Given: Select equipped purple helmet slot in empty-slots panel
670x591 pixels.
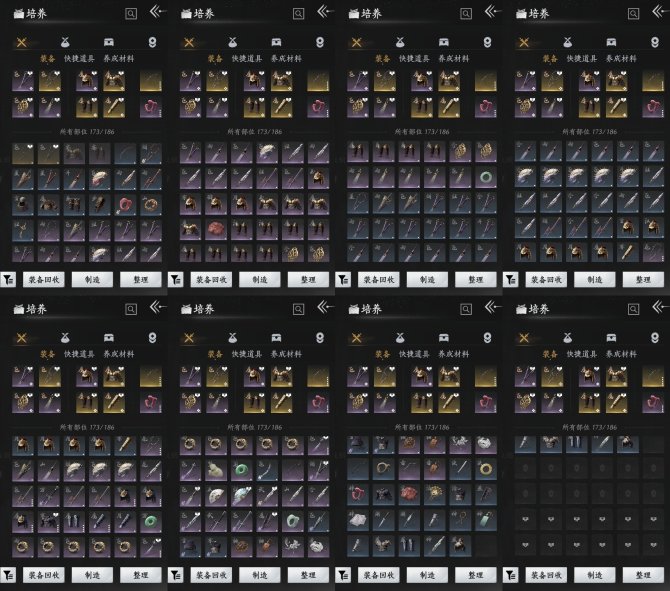Looking at the screenshot, I should pyautogui.click(x=590, y=377).
